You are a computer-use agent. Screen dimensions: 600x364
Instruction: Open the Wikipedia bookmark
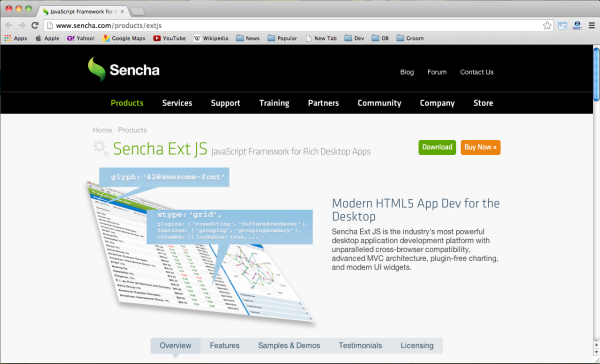[x=211, y=38]
